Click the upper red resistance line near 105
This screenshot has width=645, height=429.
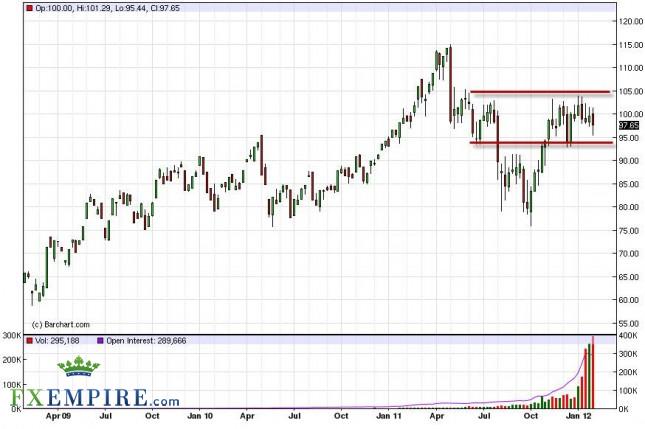540,92
